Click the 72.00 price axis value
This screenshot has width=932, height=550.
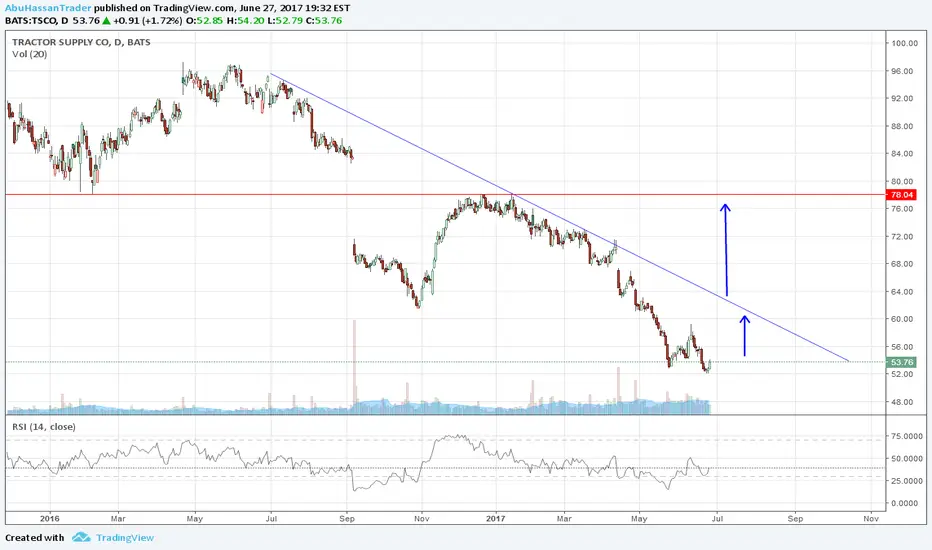(902, 237)
